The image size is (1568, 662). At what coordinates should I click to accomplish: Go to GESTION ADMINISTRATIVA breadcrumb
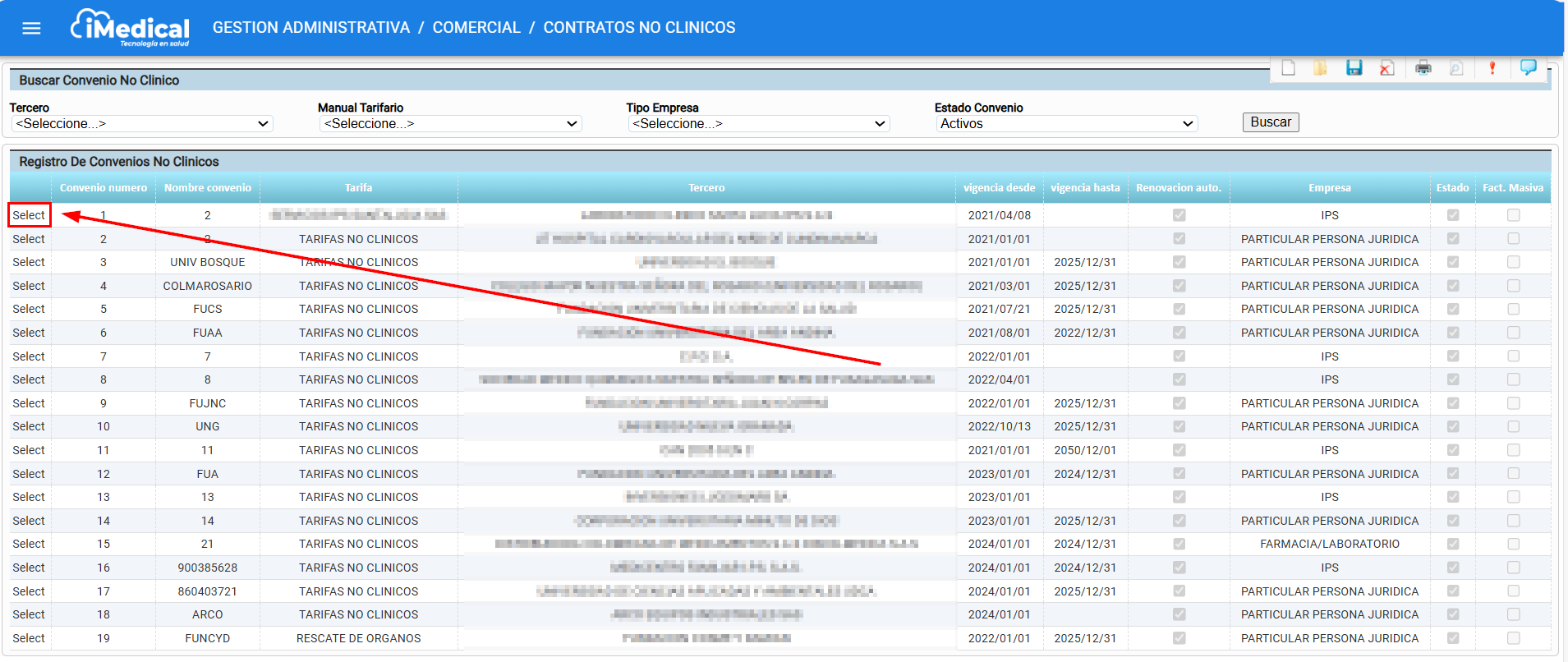[x=311, y=27]
